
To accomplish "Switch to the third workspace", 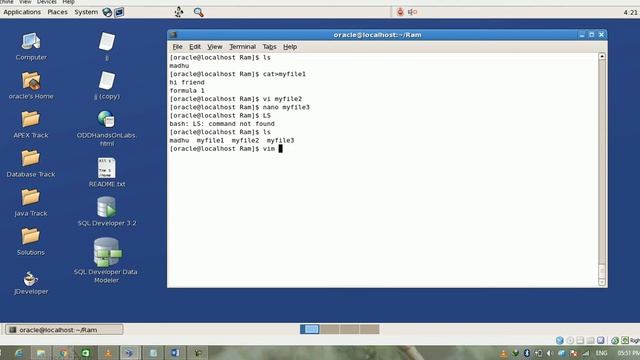I will pos(349,329).
